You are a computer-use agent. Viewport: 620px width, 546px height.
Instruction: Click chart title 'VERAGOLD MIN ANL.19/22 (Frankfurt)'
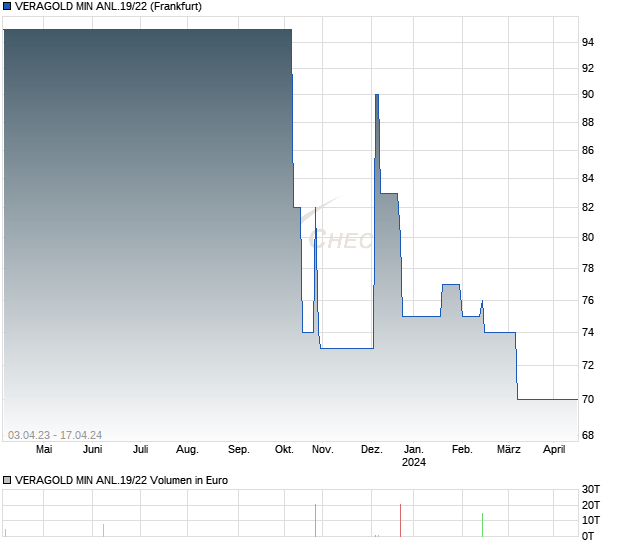[x=108, y=6]
